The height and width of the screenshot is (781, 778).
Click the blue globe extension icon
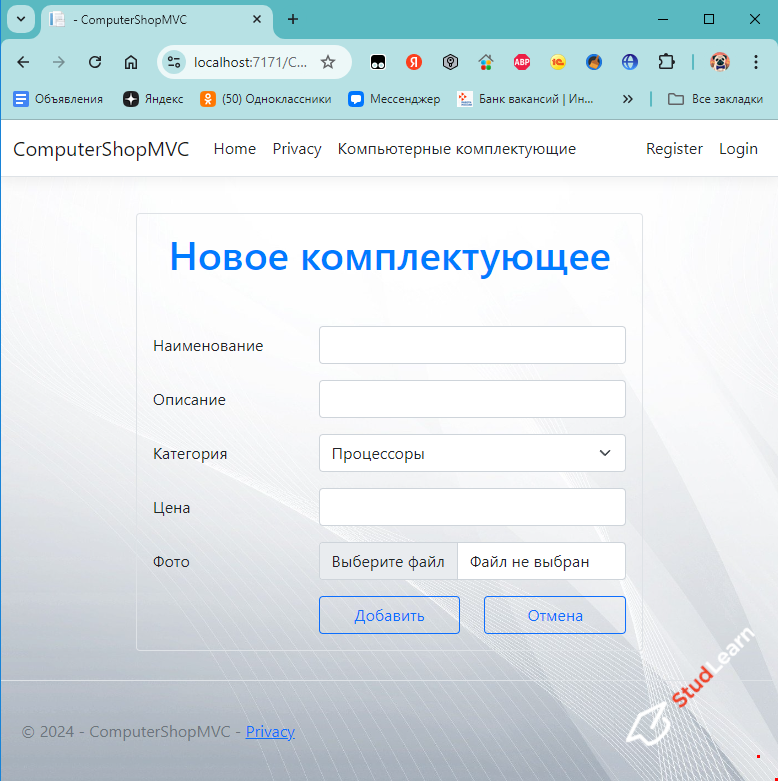pyautogui.click(x=630, y=62)
